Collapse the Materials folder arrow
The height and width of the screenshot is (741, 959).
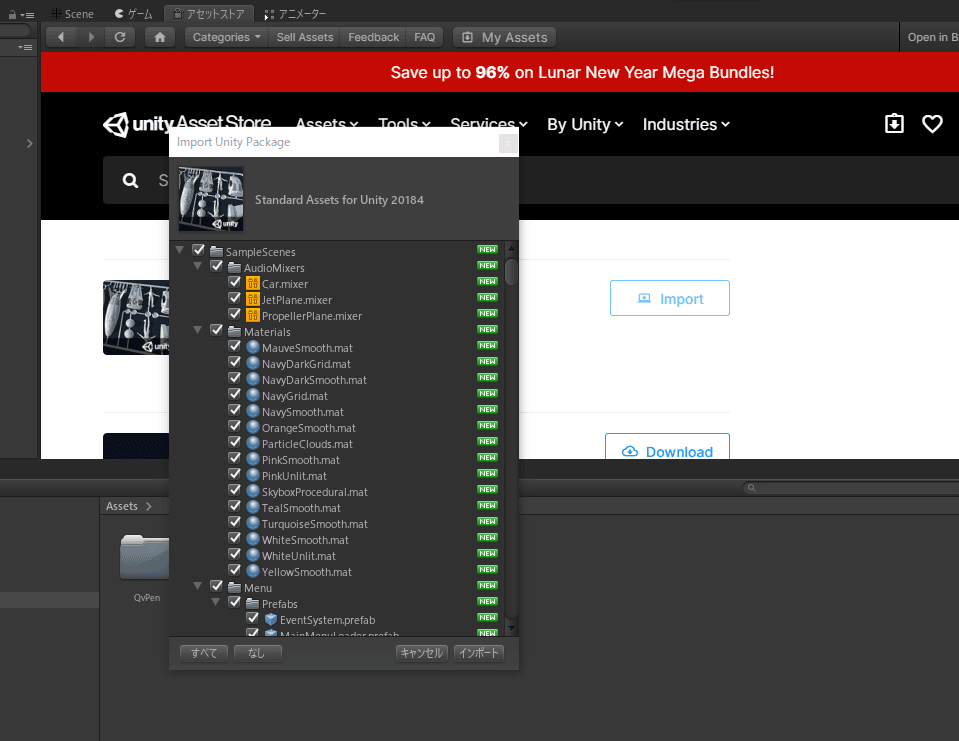coord(198,331)
